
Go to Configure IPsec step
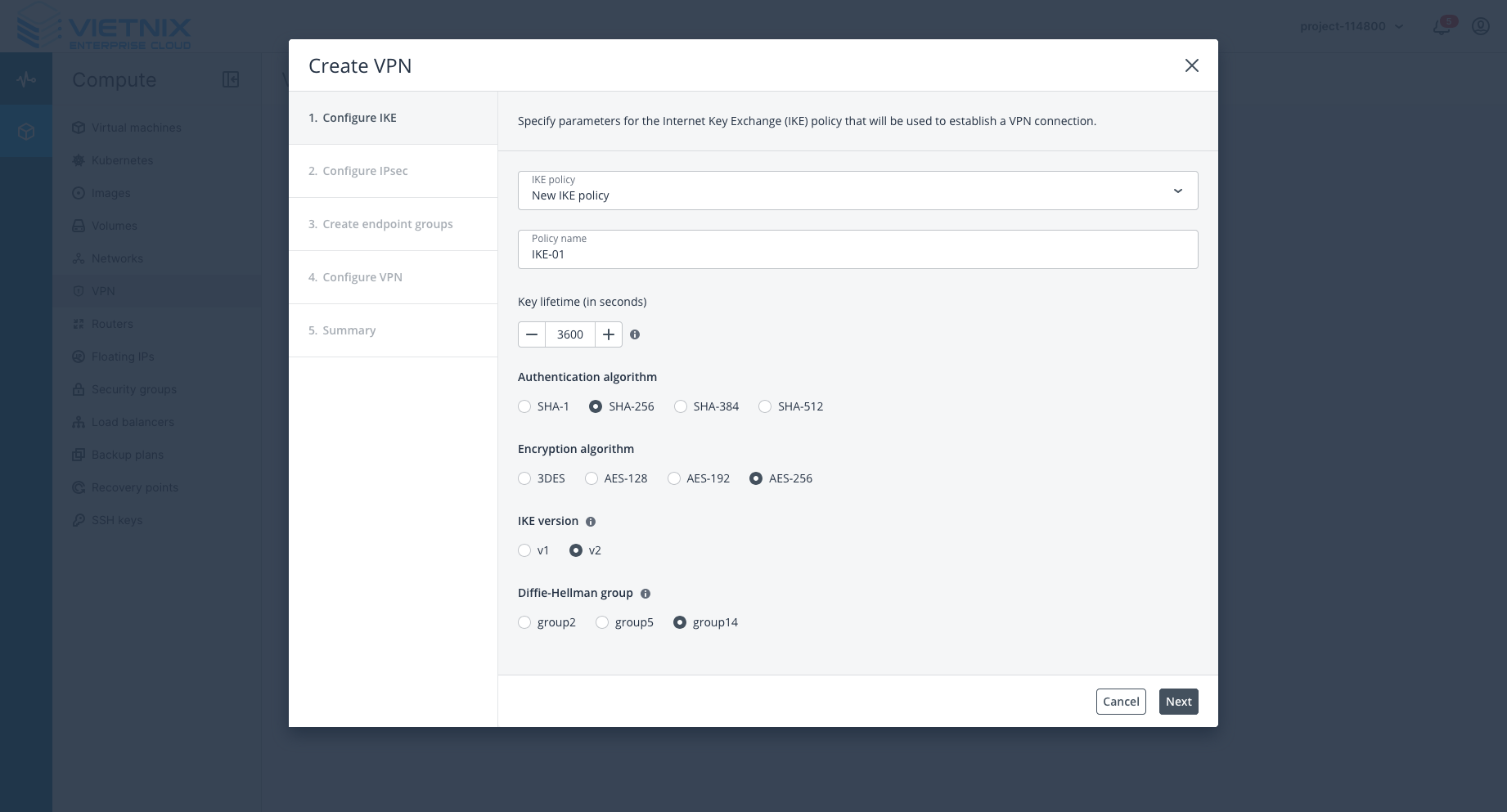click(x=365, y=171)
